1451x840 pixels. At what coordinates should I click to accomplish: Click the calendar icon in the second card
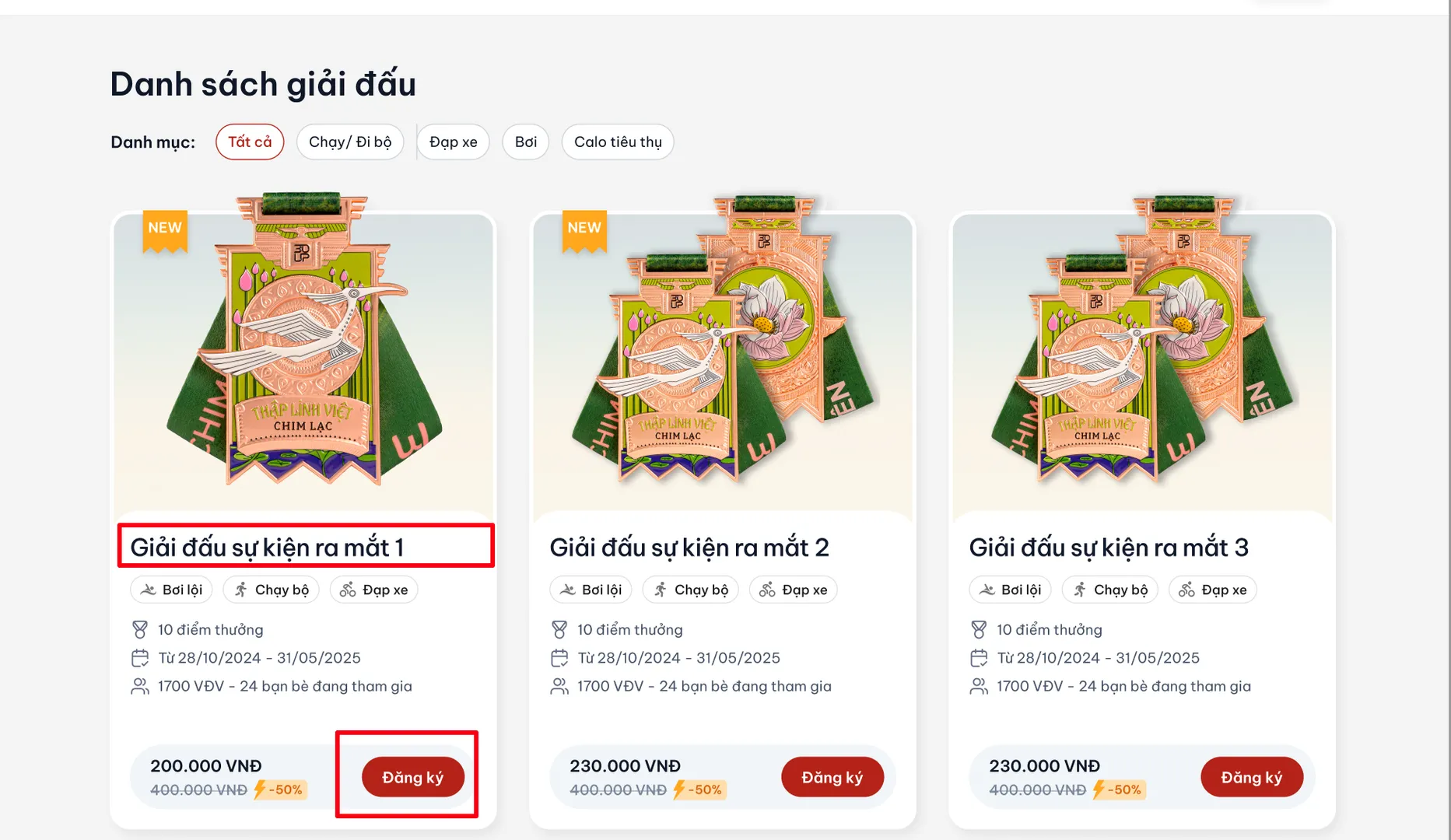559,658
